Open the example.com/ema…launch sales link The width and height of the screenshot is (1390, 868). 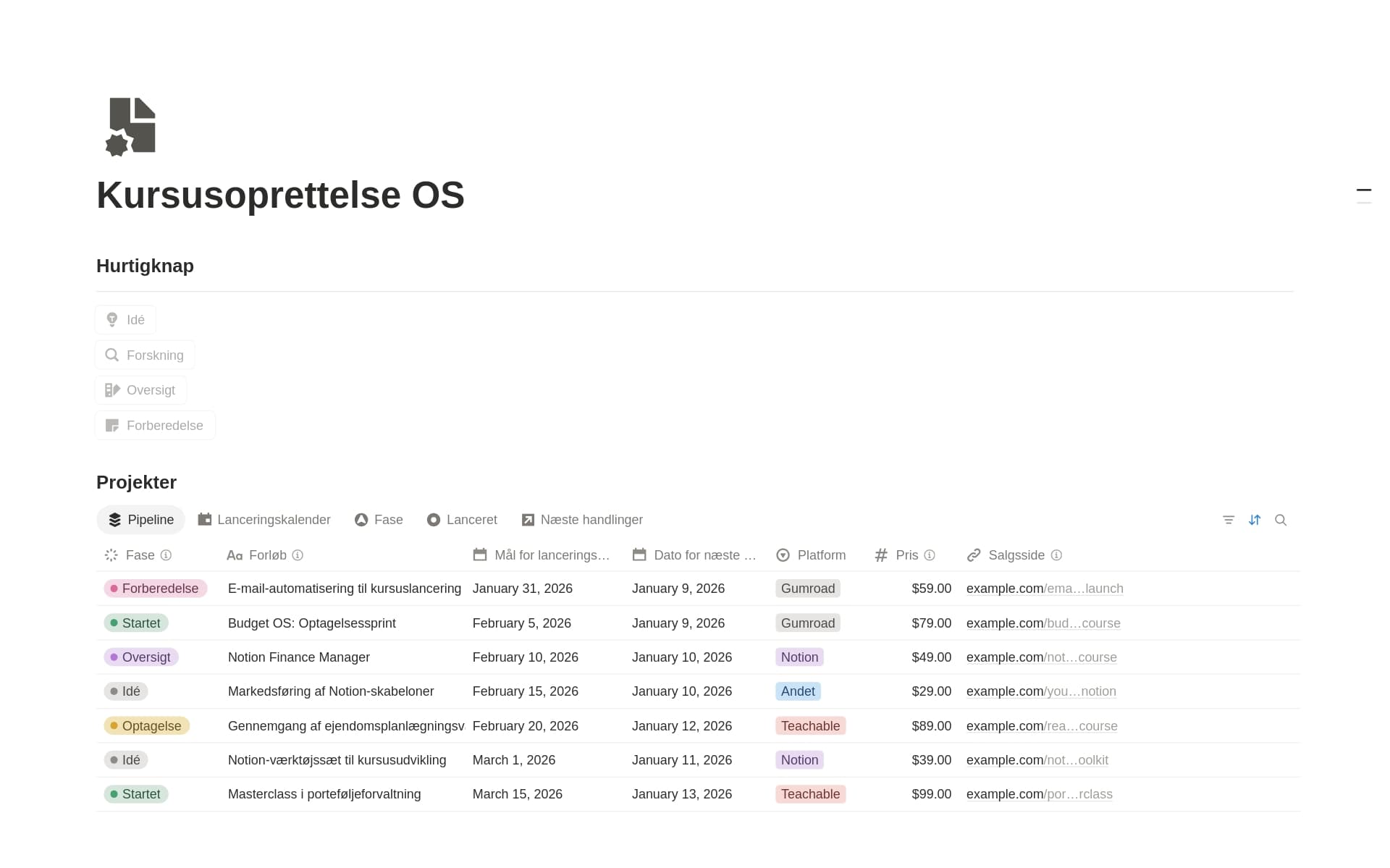point(1045,589)
